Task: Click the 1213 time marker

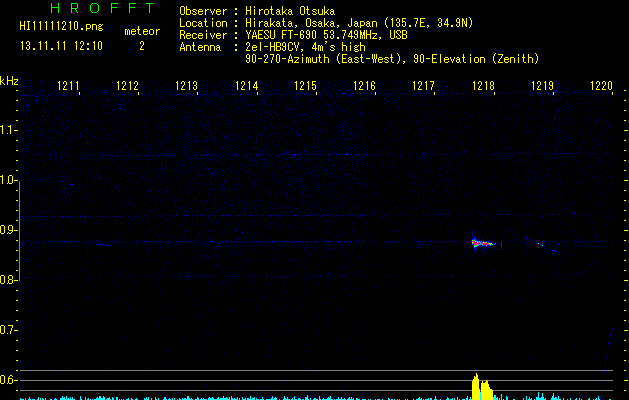Action: pos(187,86)
